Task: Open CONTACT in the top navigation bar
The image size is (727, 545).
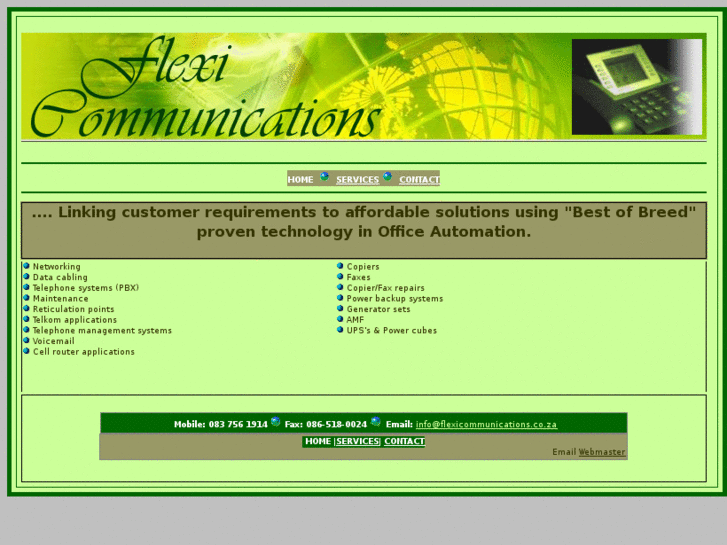Action: click(419, 180)
